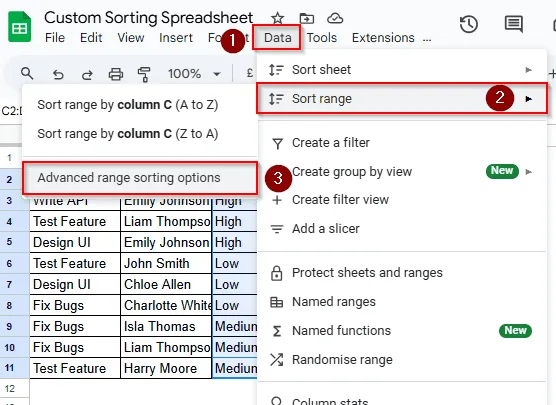Expand the Sort sheet submenu
The width and height of the screenshot is (556, 405).
[401, 70]
